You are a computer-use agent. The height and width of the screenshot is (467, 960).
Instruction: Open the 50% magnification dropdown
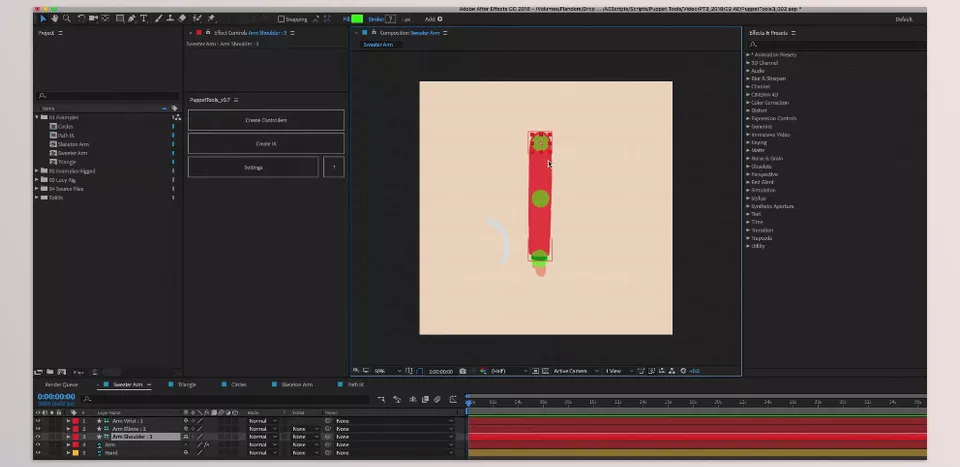pos(387,371)
